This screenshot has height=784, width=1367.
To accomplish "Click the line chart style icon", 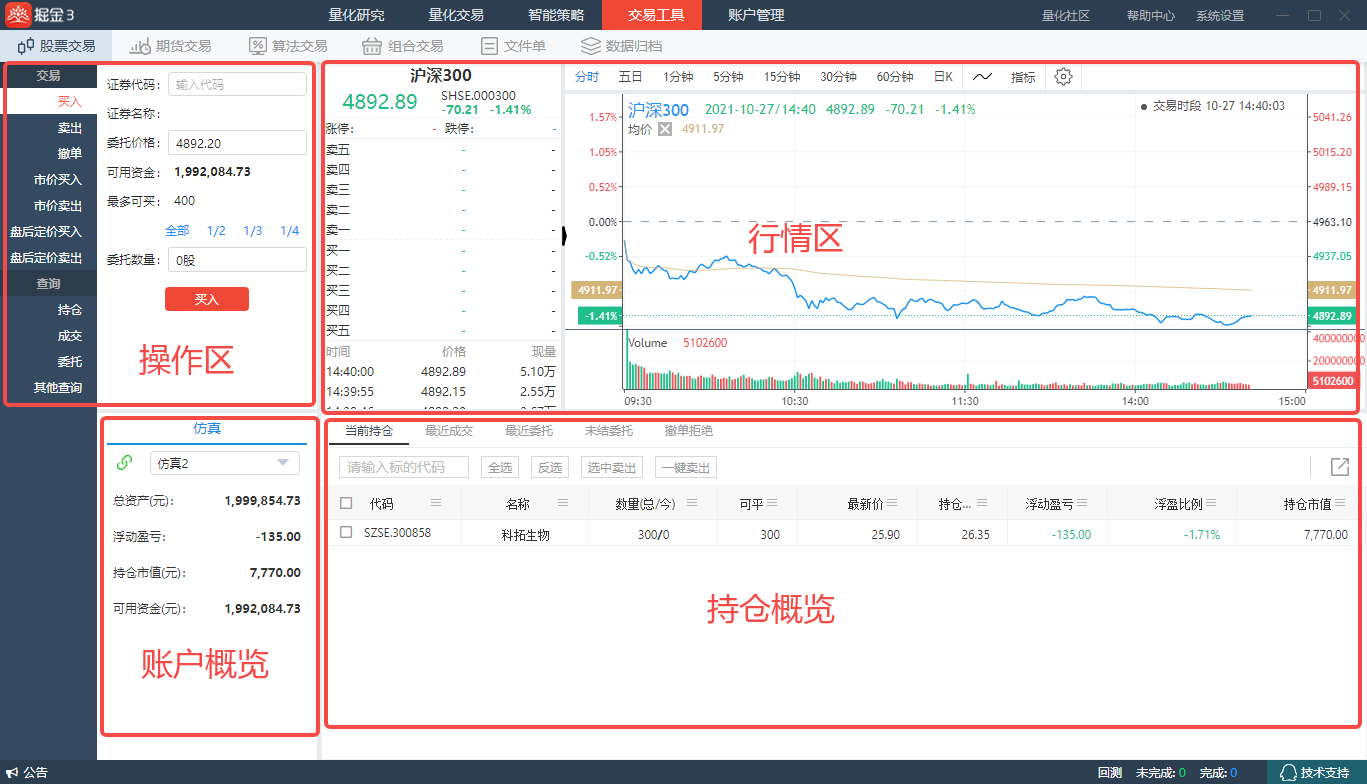I will point(983,77).
